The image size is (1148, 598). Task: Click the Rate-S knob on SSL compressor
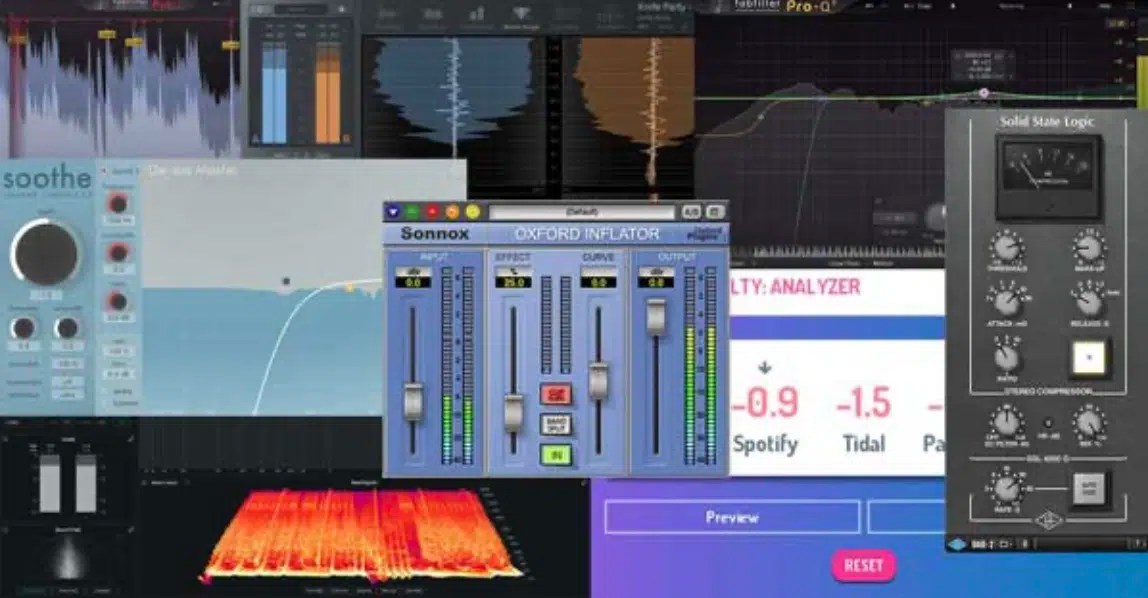click(x=1007, y=488)
